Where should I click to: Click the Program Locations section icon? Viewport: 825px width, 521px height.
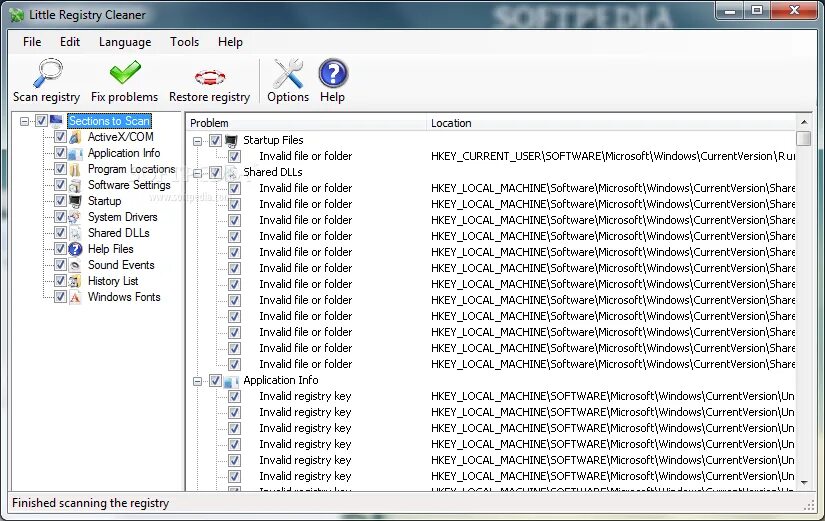75,169
